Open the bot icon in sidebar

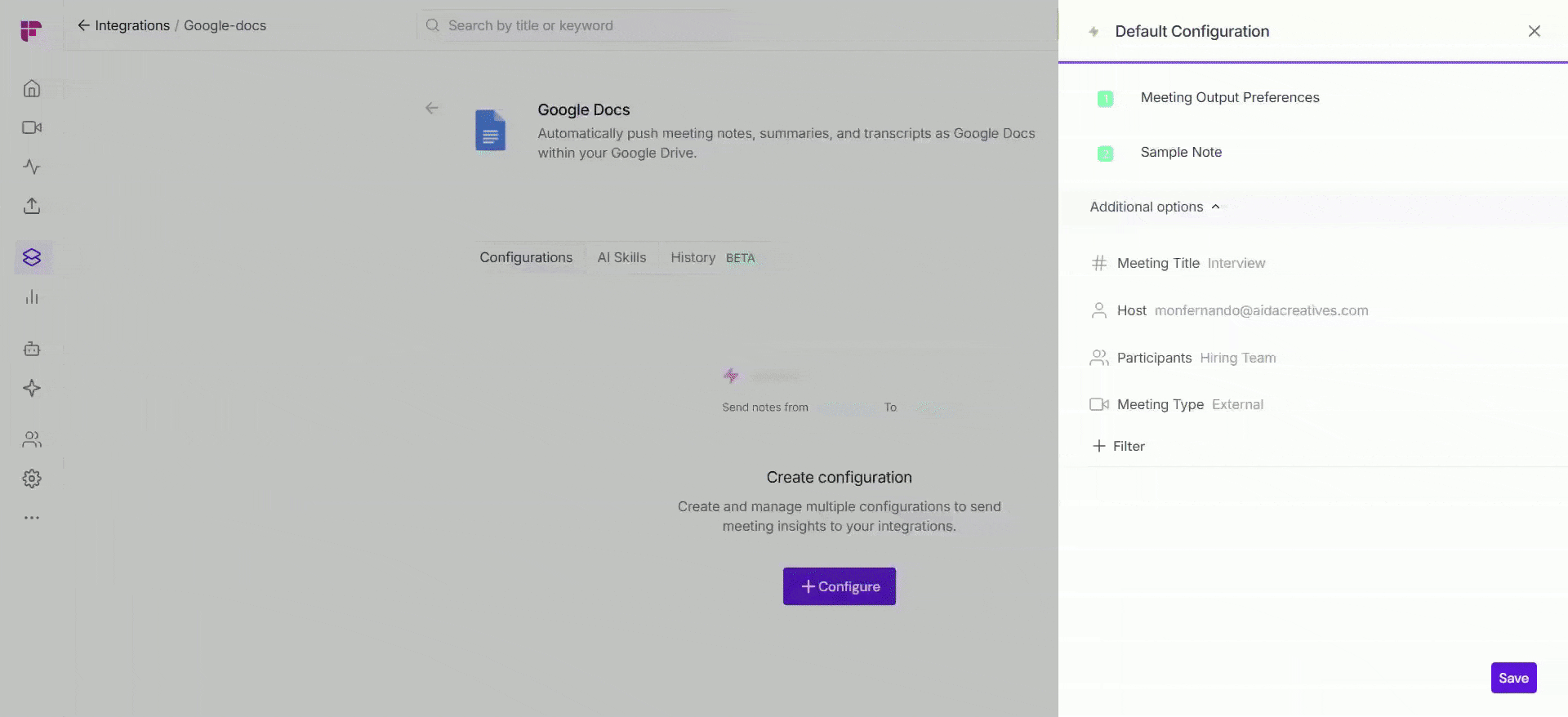[x=32, y=349]
